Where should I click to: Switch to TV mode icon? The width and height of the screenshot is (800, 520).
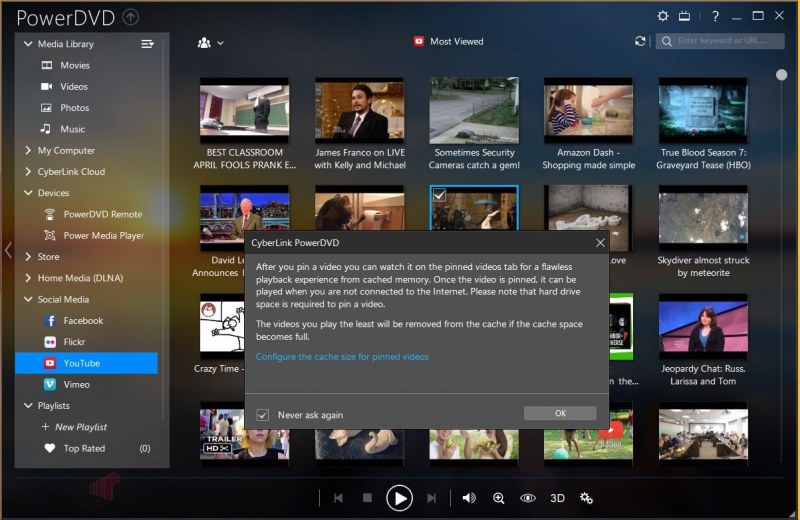click(x=684, y=16)
